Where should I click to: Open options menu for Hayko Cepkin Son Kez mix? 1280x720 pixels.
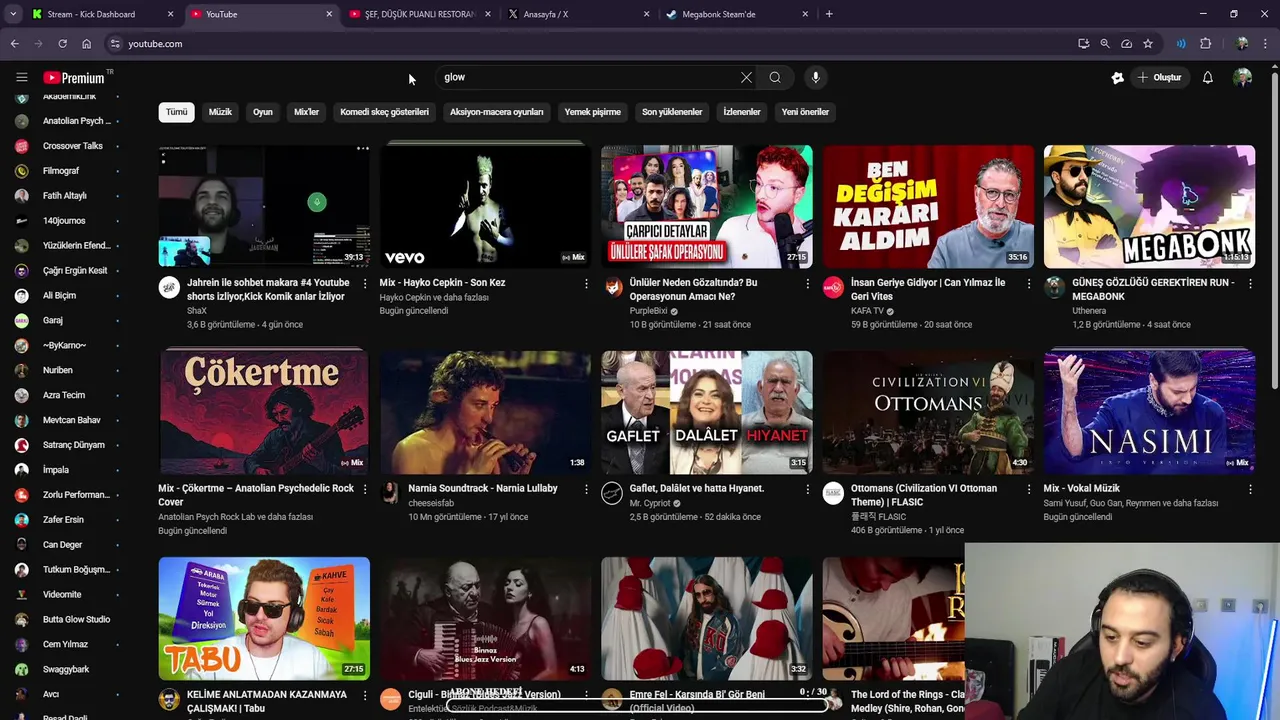[x=586, y=284]
